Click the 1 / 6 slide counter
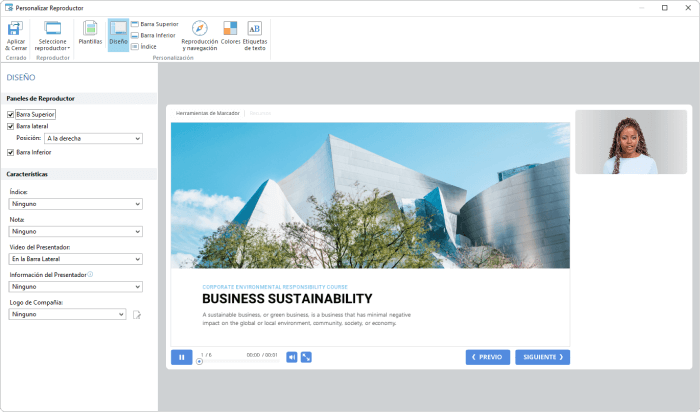This screenshot has width=700, height=413. coord(206,355)
